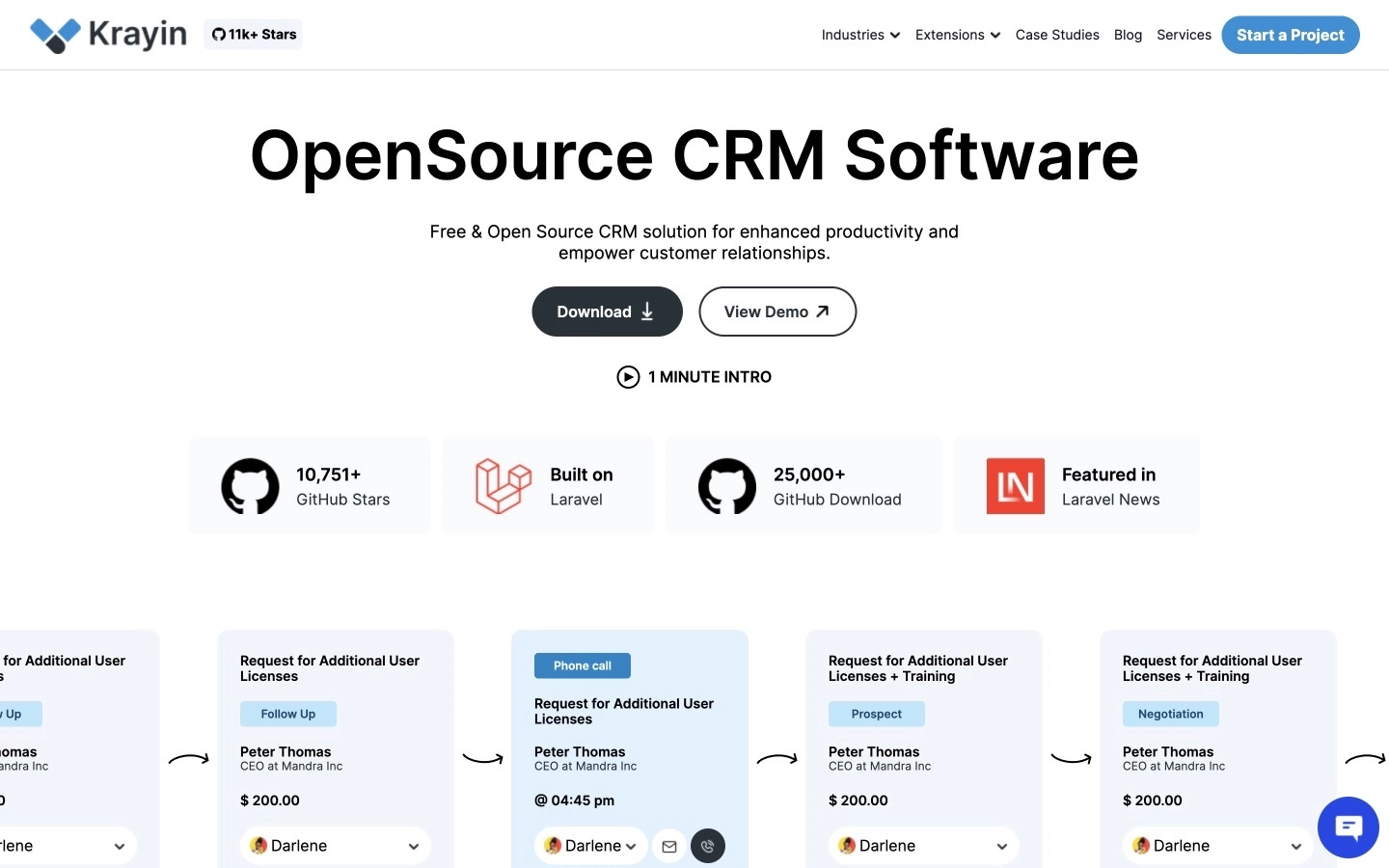Expand the Extensions menu
This screenshot has width=1389, height=868.
pos(958,35)
